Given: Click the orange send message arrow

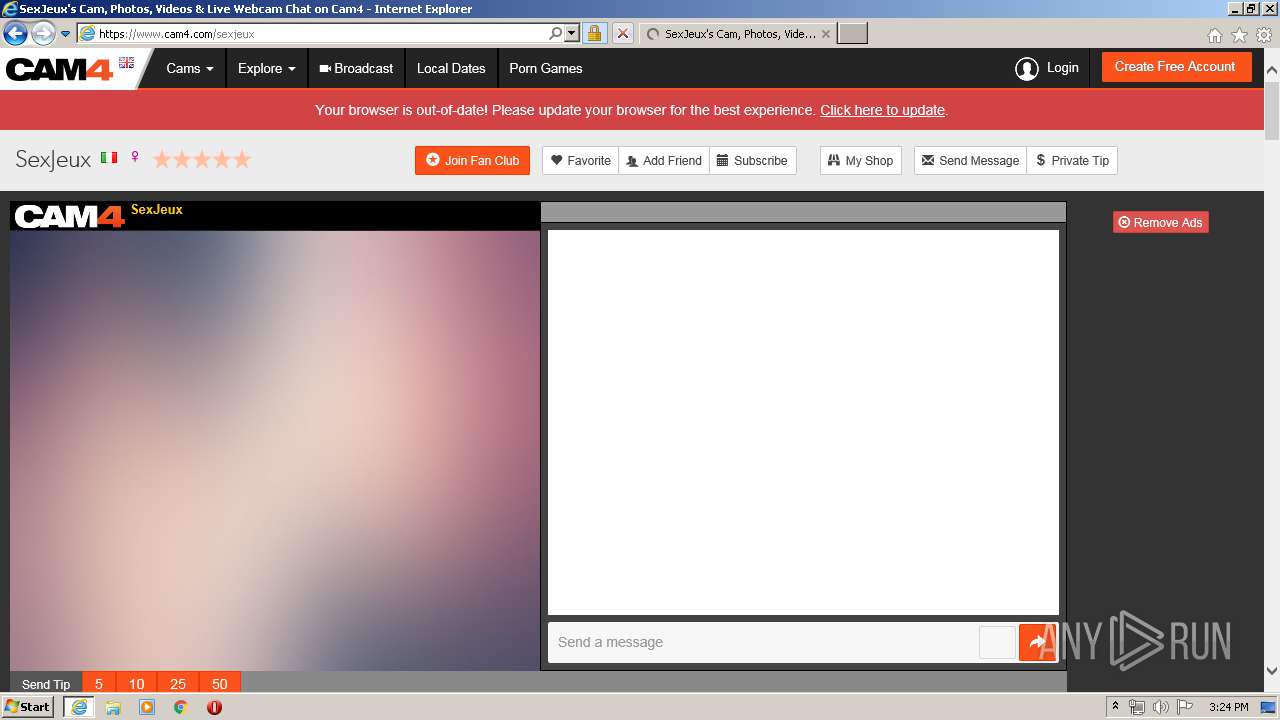Looking at the screenshot, I should [1037, 642].
